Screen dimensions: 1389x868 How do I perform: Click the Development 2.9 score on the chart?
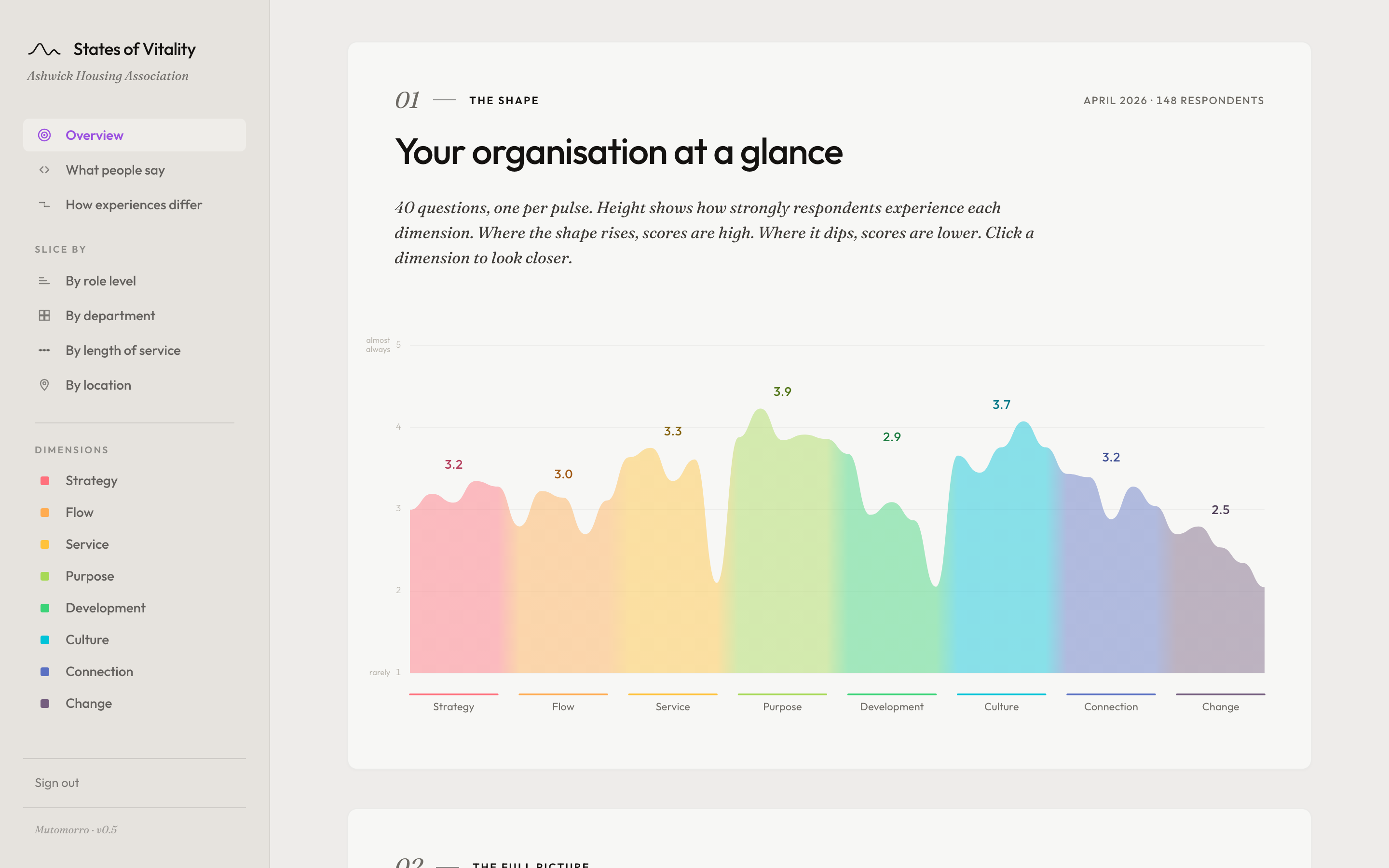coord(891,437)
